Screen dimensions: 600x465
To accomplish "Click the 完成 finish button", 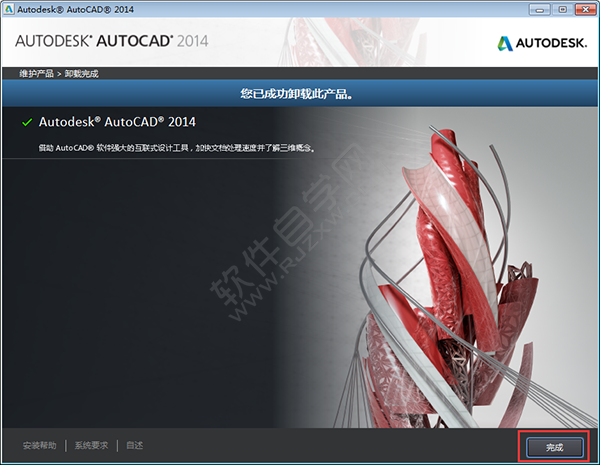I will coord(554,447).
